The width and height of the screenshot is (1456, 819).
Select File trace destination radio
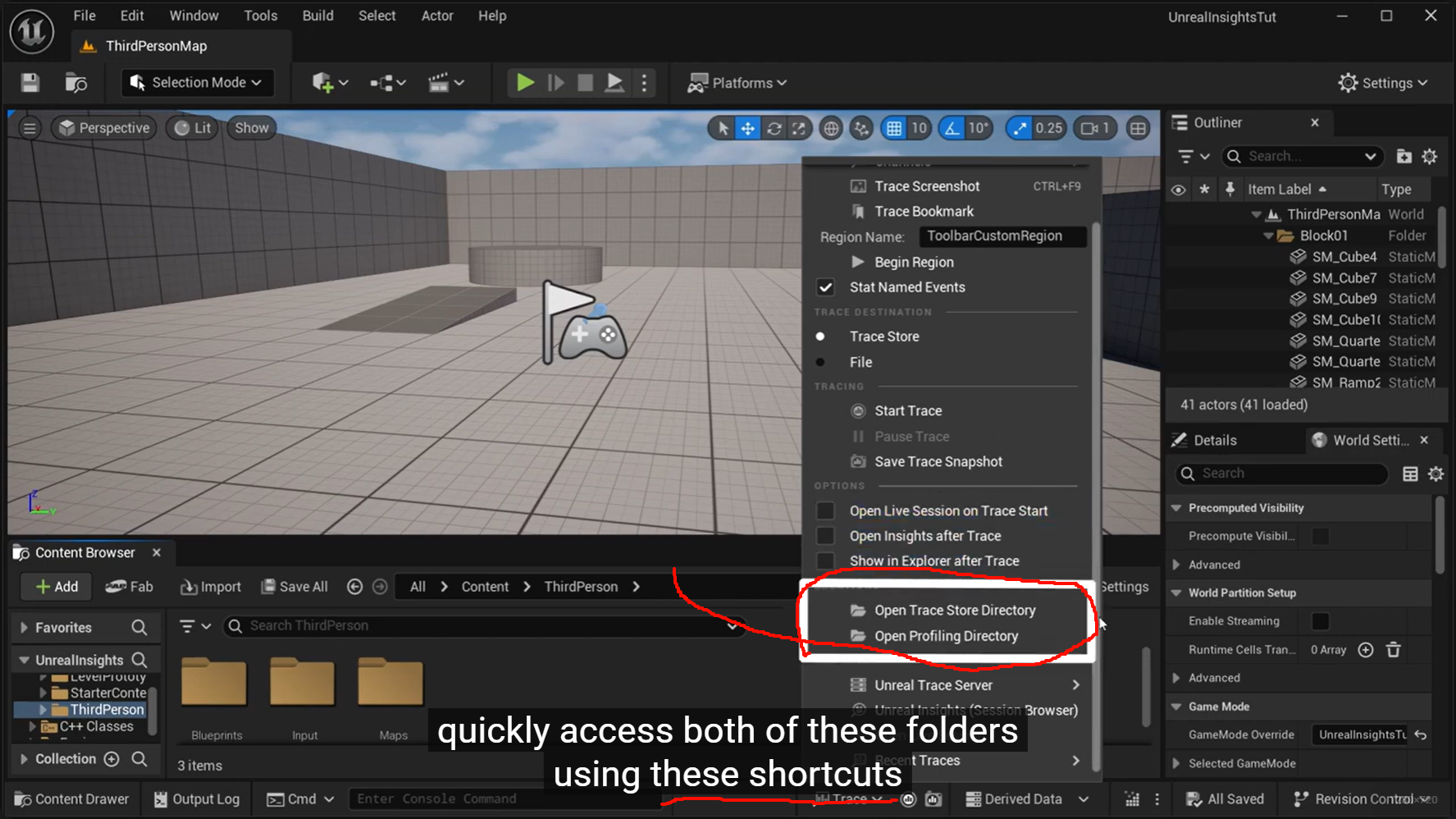820,362
